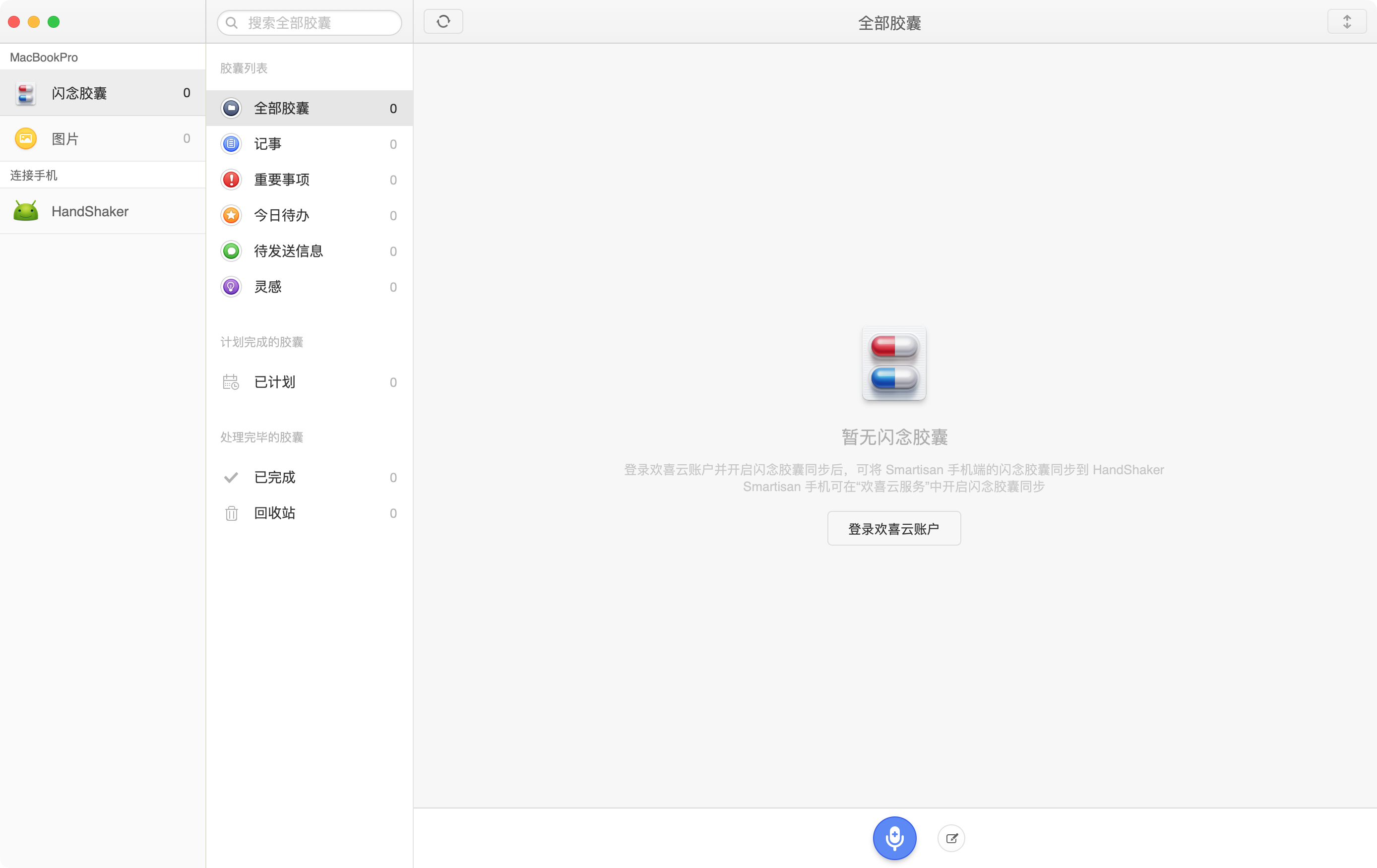Open HandShaker Android device entry
The width and height of the screenshot is (1377, 868).
coord(89,212)
